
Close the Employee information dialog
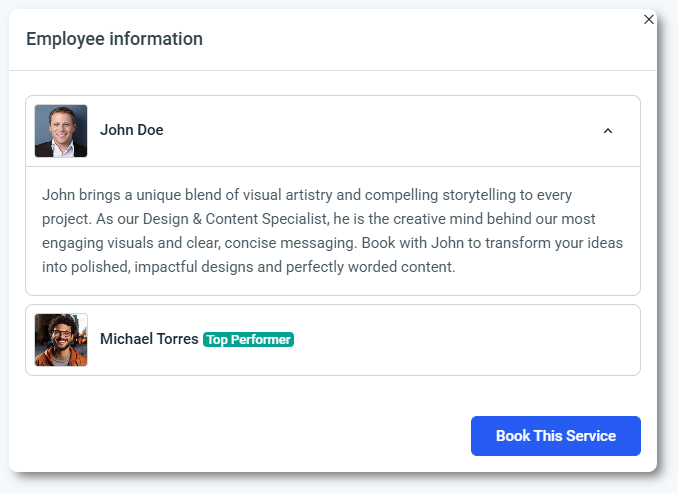tap(648, 19)
